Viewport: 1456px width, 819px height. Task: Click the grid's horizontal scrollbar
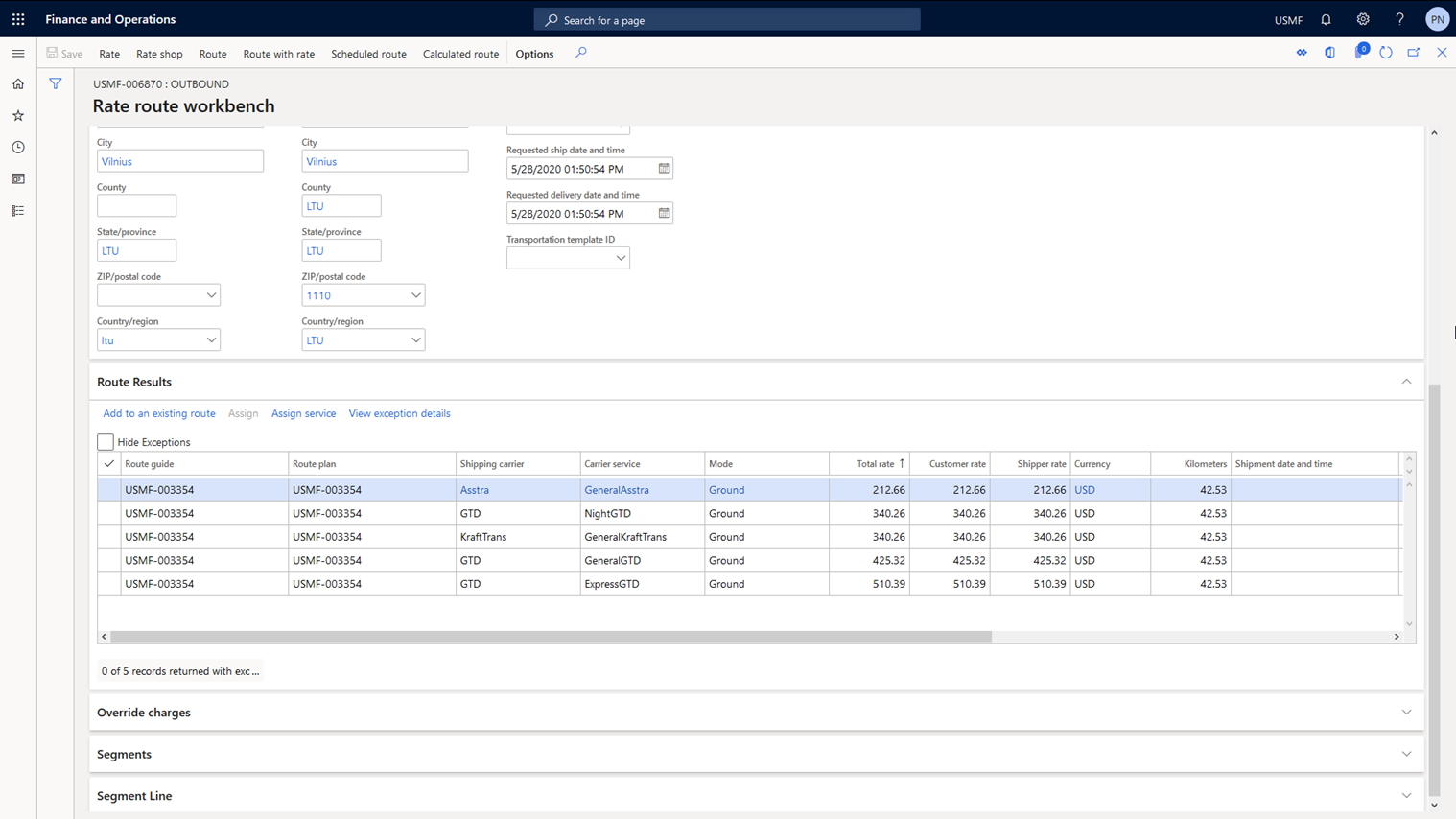click(x=551, y=637)
